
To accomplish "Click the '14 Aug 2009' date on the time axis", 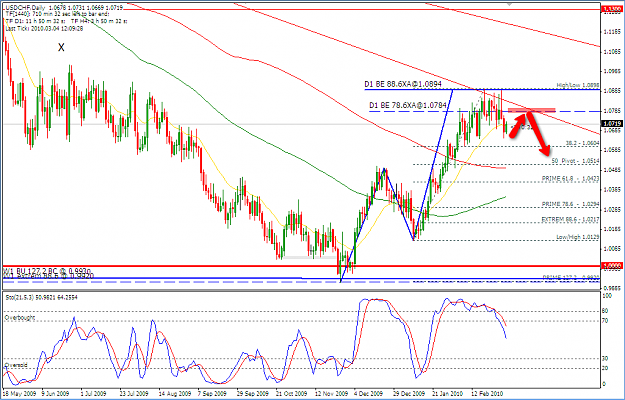I will [x=173, y=393].
